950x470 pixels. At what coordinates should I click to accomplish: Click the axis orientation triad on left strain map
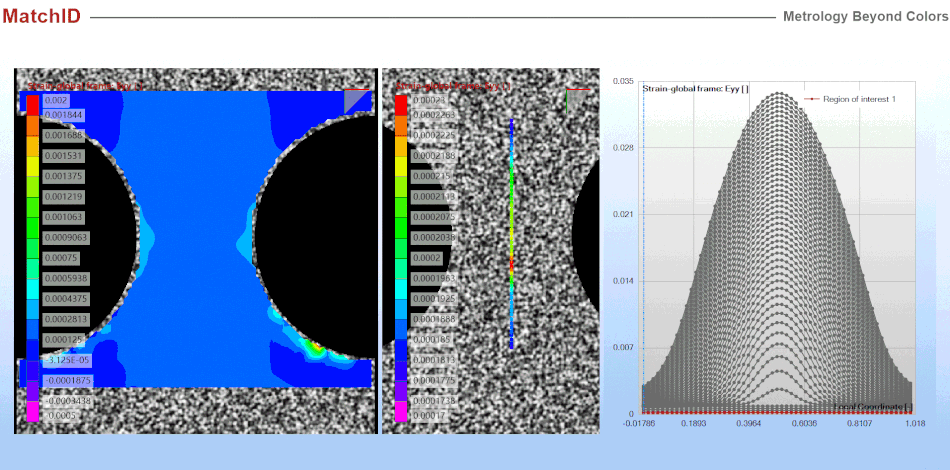pos(357,101)
